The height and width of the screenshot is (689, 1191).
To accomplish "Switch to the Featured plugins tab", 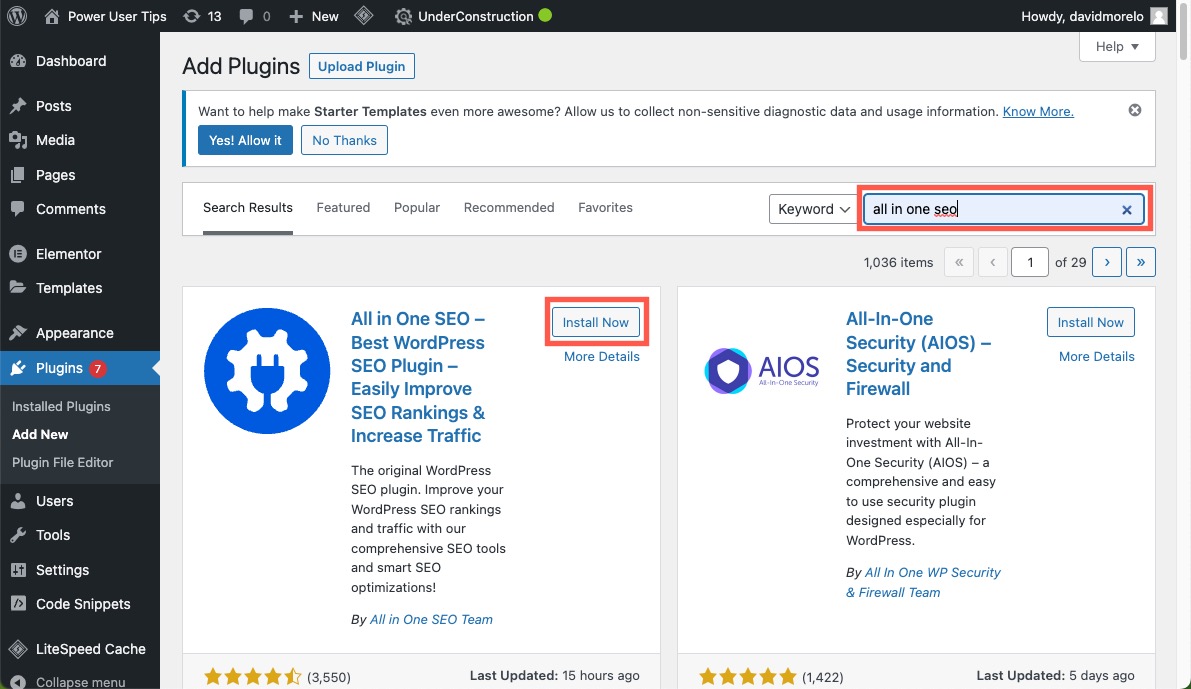I will tap(343, 207).
